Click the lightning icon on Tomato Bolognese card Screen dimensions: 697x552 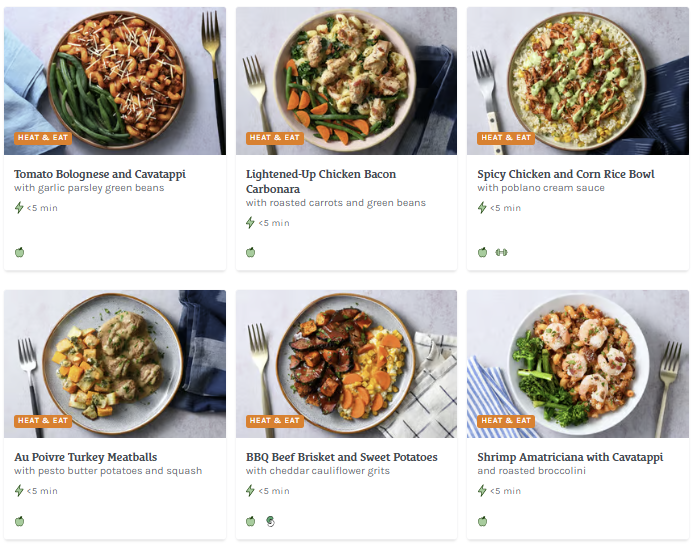tap(19, 208)
